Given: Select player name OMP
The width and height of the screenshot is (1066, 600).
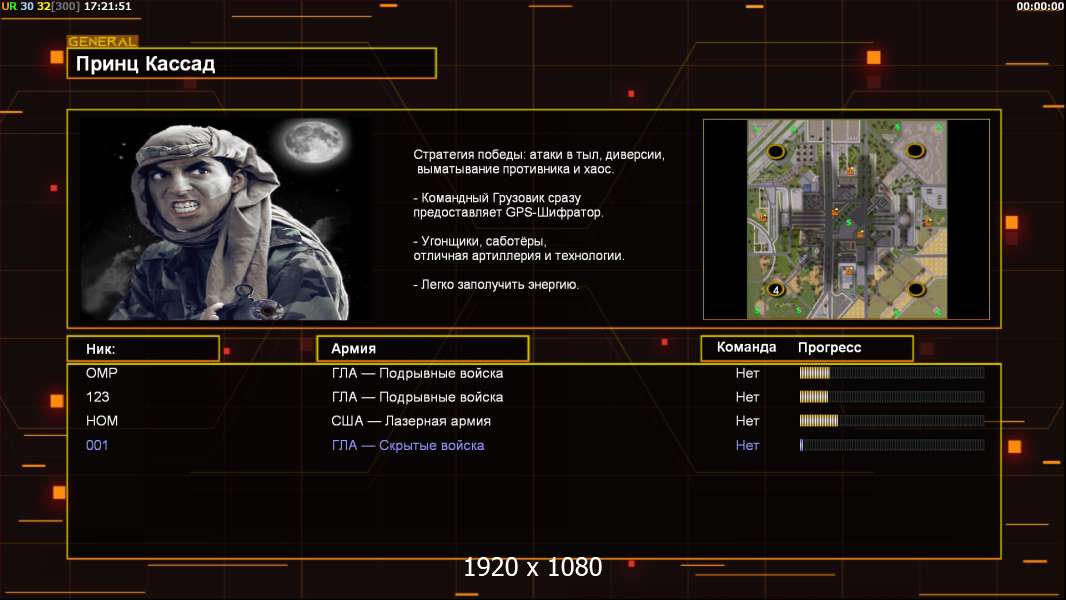Looking at the screenshot, I should [101, 373].
